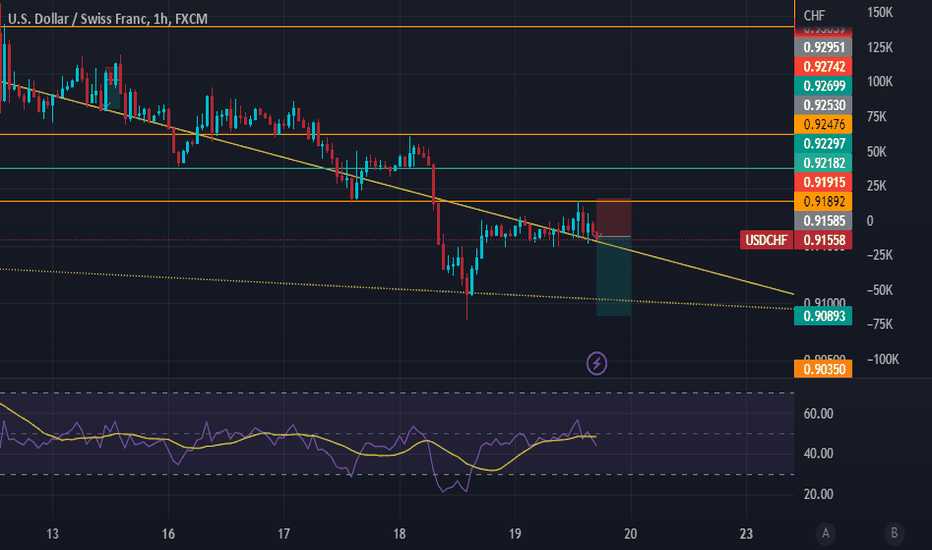932x550 pixels.
Task: Click the −75K volume scale label
Action: coord(880,324)
